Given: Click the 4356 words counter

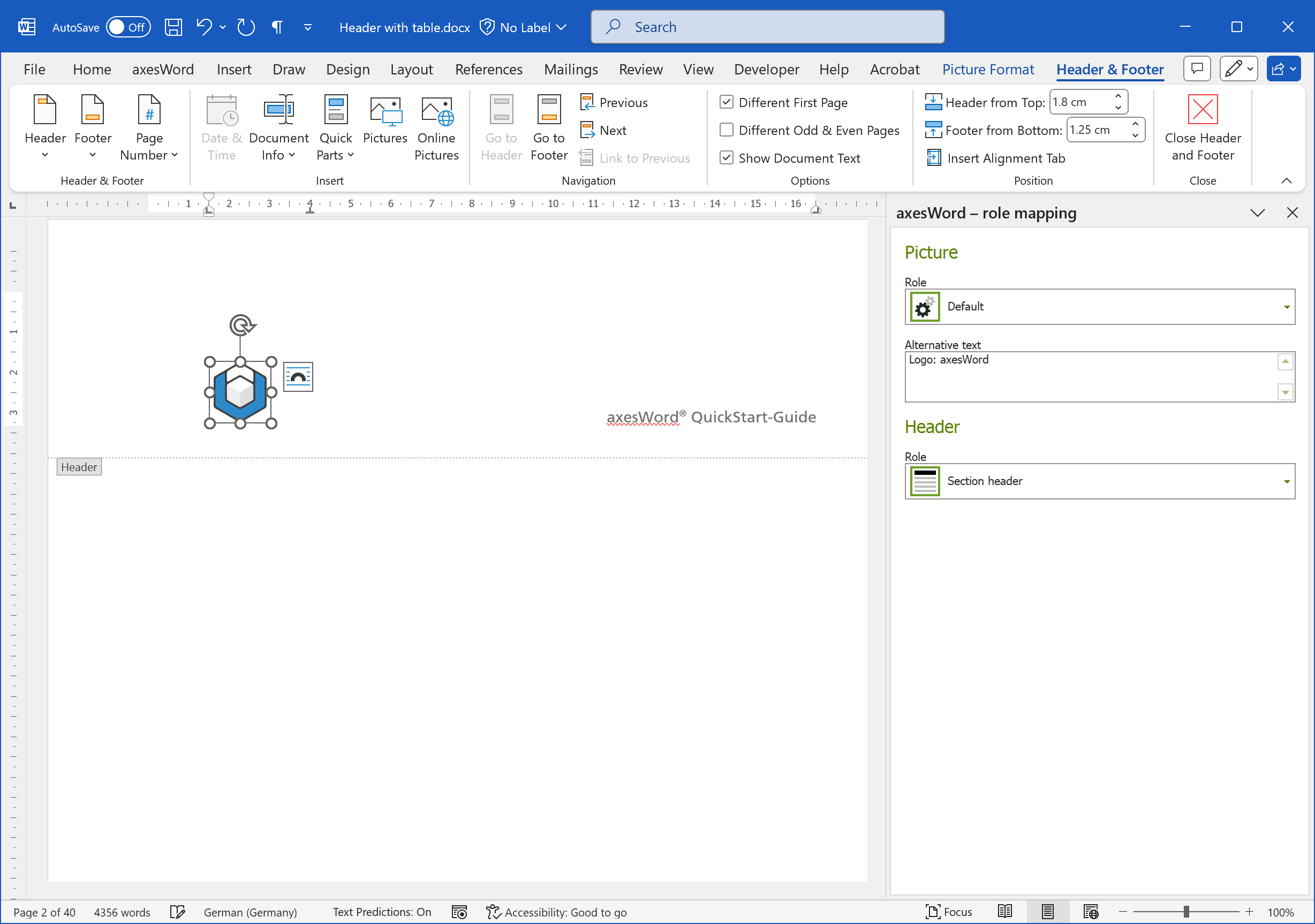Looking at the screenshot, I should click(122, 912).
